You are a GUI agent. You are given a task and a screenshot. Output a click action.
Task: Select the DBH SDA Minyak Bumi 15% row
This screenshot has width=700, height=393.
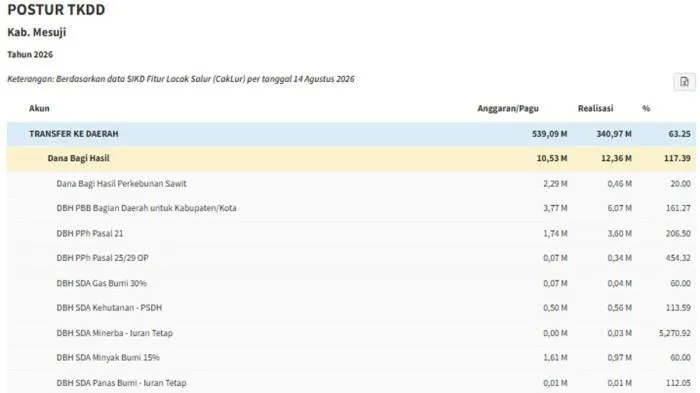click(351, 357)
